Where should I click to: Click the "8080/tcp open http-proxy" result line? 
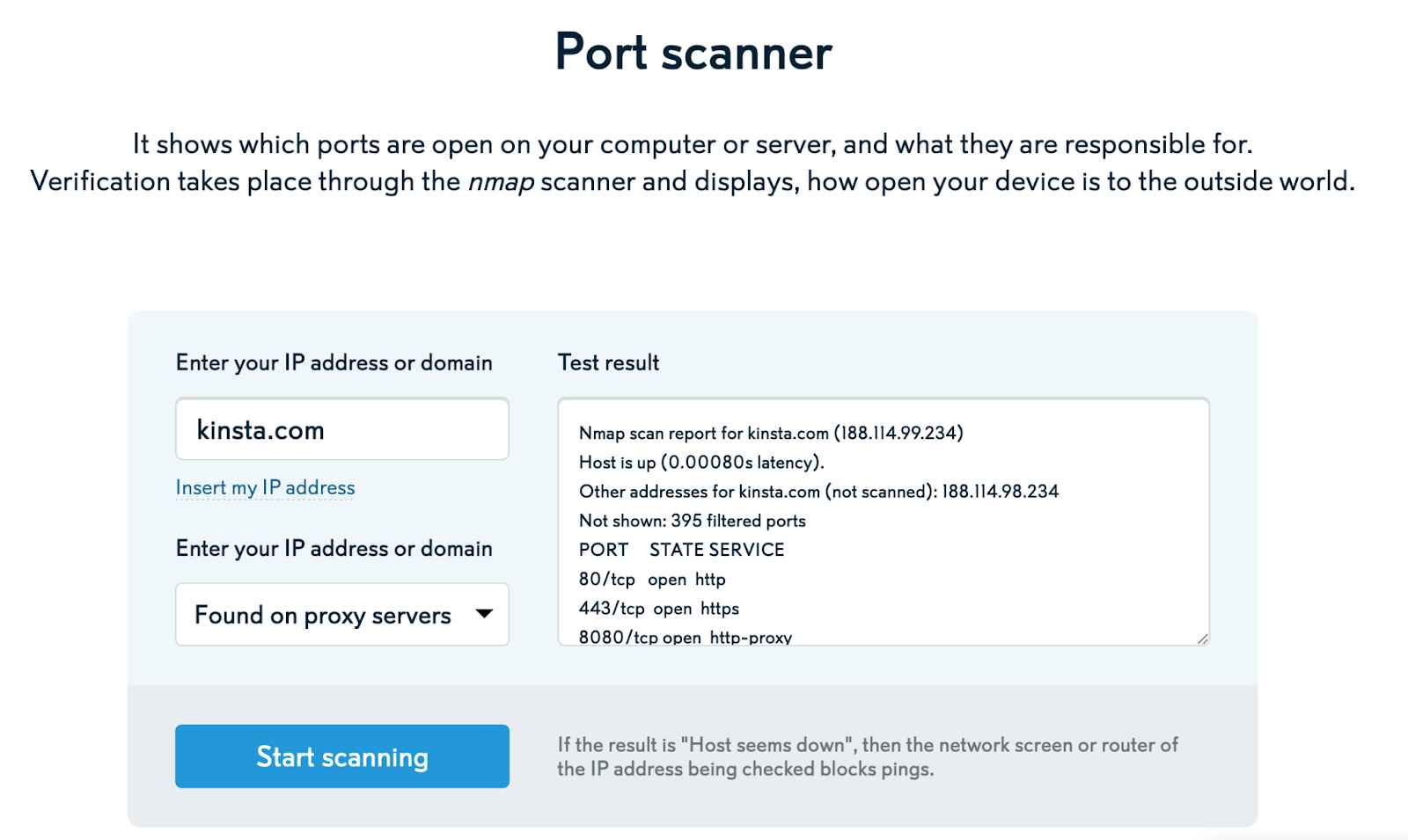point(686,637)
